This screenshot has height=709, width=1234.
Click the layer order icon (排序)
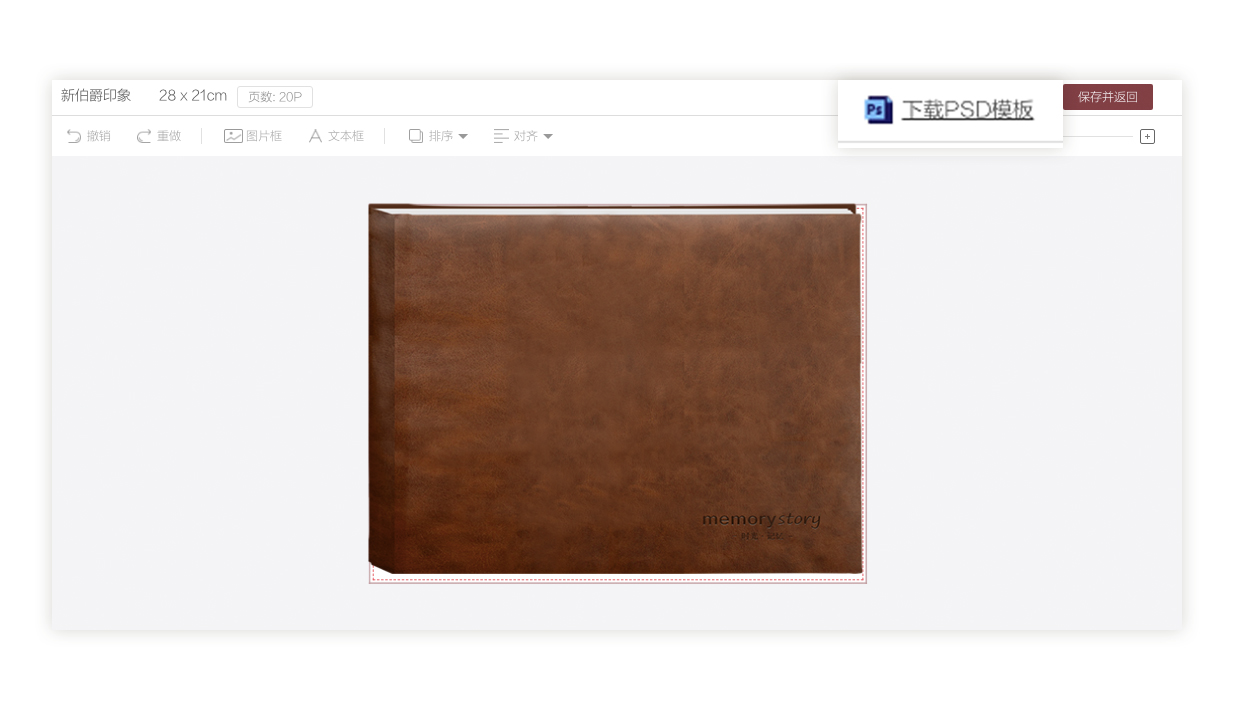pyautogui.click(x=416, y=136)
